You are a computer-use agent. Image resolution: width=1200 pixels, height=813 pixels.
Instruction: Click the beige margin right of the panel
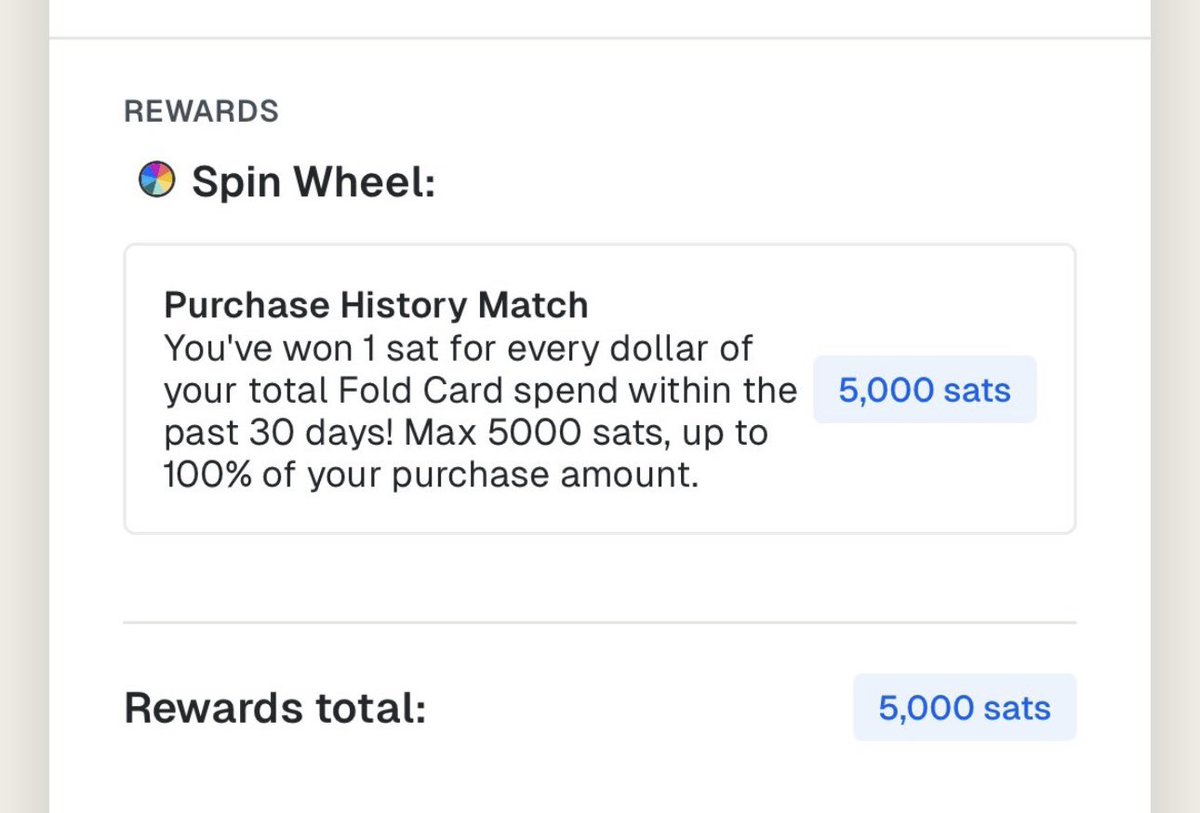click(x=1176, y=400)
